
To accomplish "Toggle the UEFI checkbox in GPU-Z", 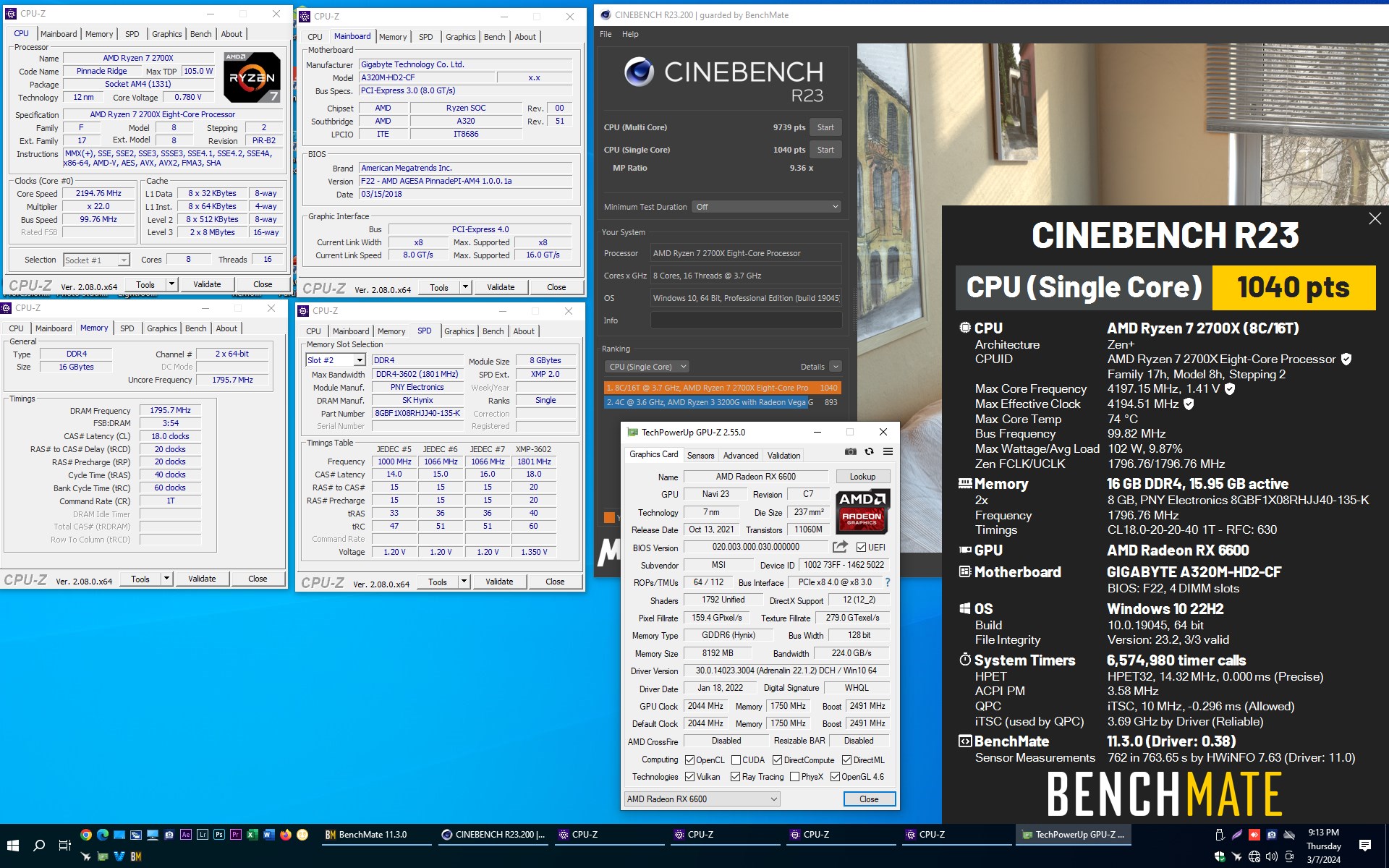I will coord(861,548).
